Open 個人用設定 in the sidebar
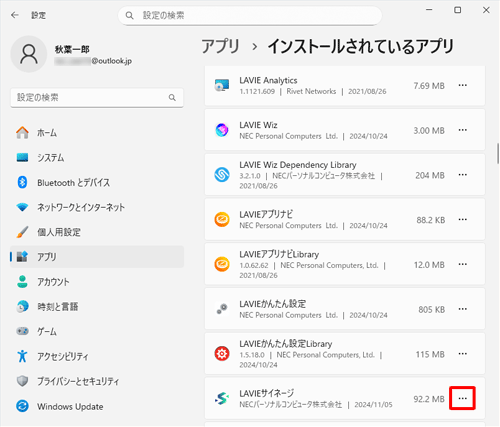Screen dimensions: 500x427 [x=97, y=232]
